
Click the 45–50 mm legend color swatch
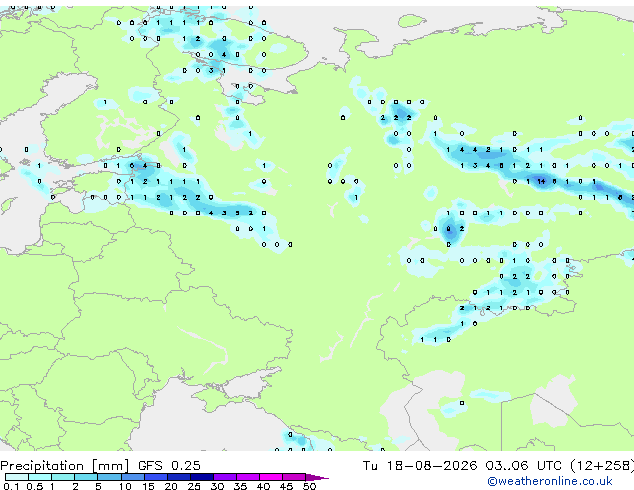pyautogui.click(x=294, y=477)
